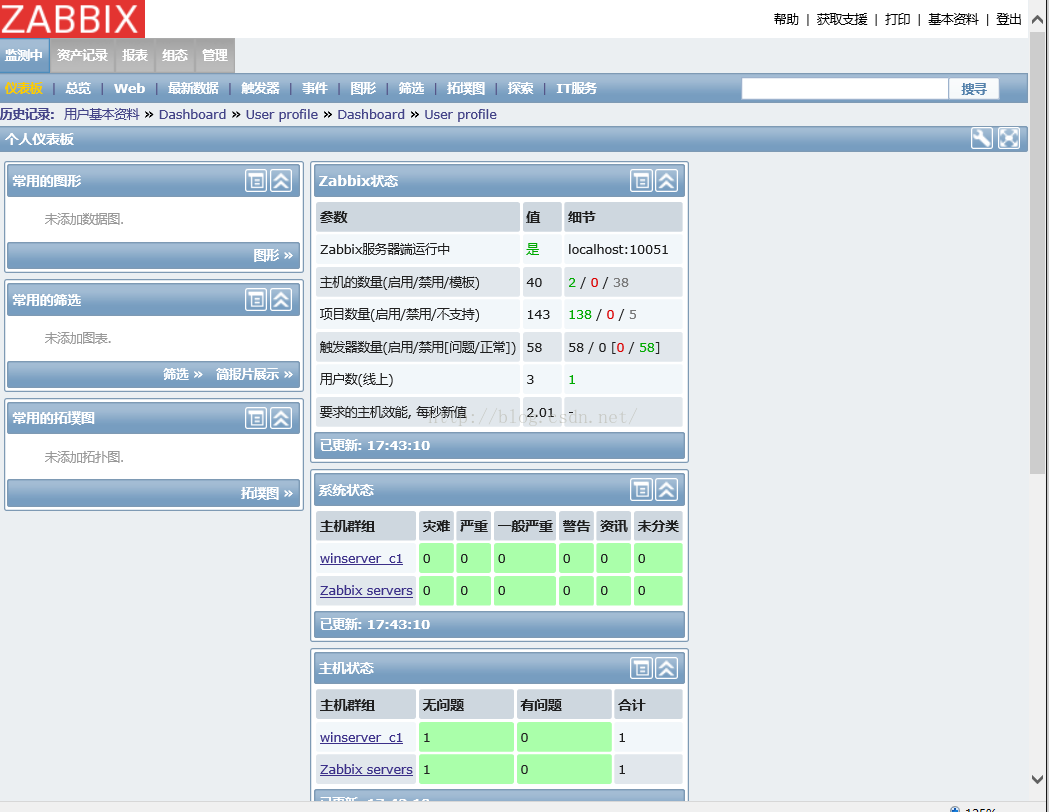The width and height of the screenshot is (1049, 812).
Task: Open the Web submenu item
Action: (129, 88)
